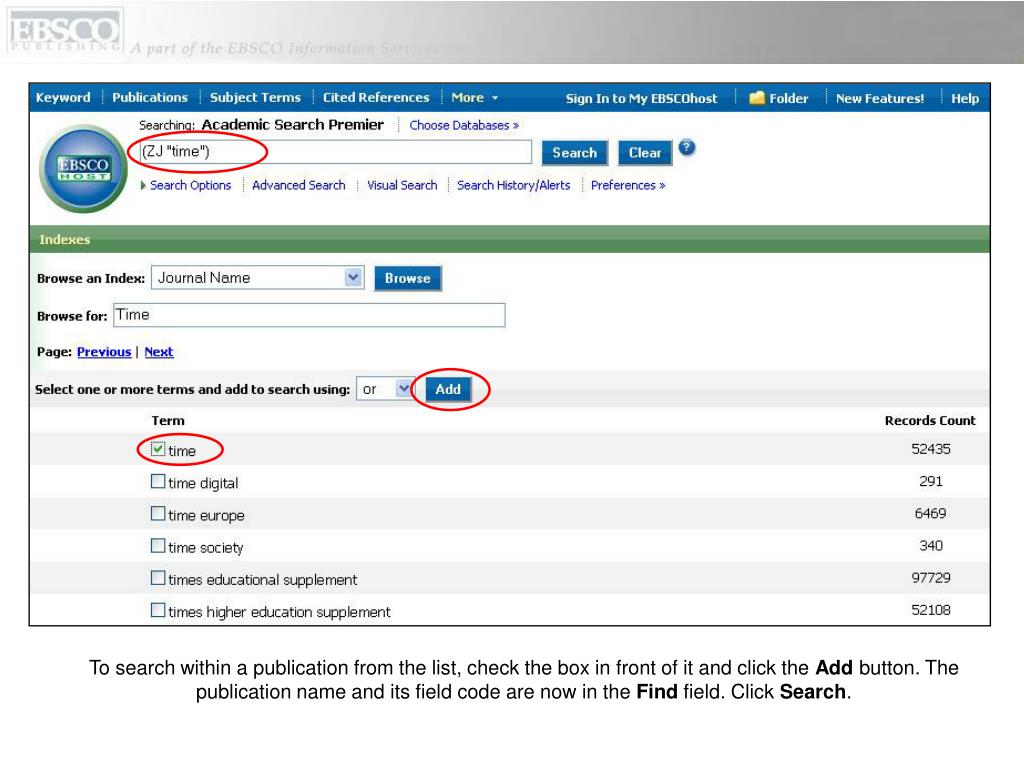Screen dimensions: 1024x768
Task: Open the Visual Search link
Action: point(402,185)
